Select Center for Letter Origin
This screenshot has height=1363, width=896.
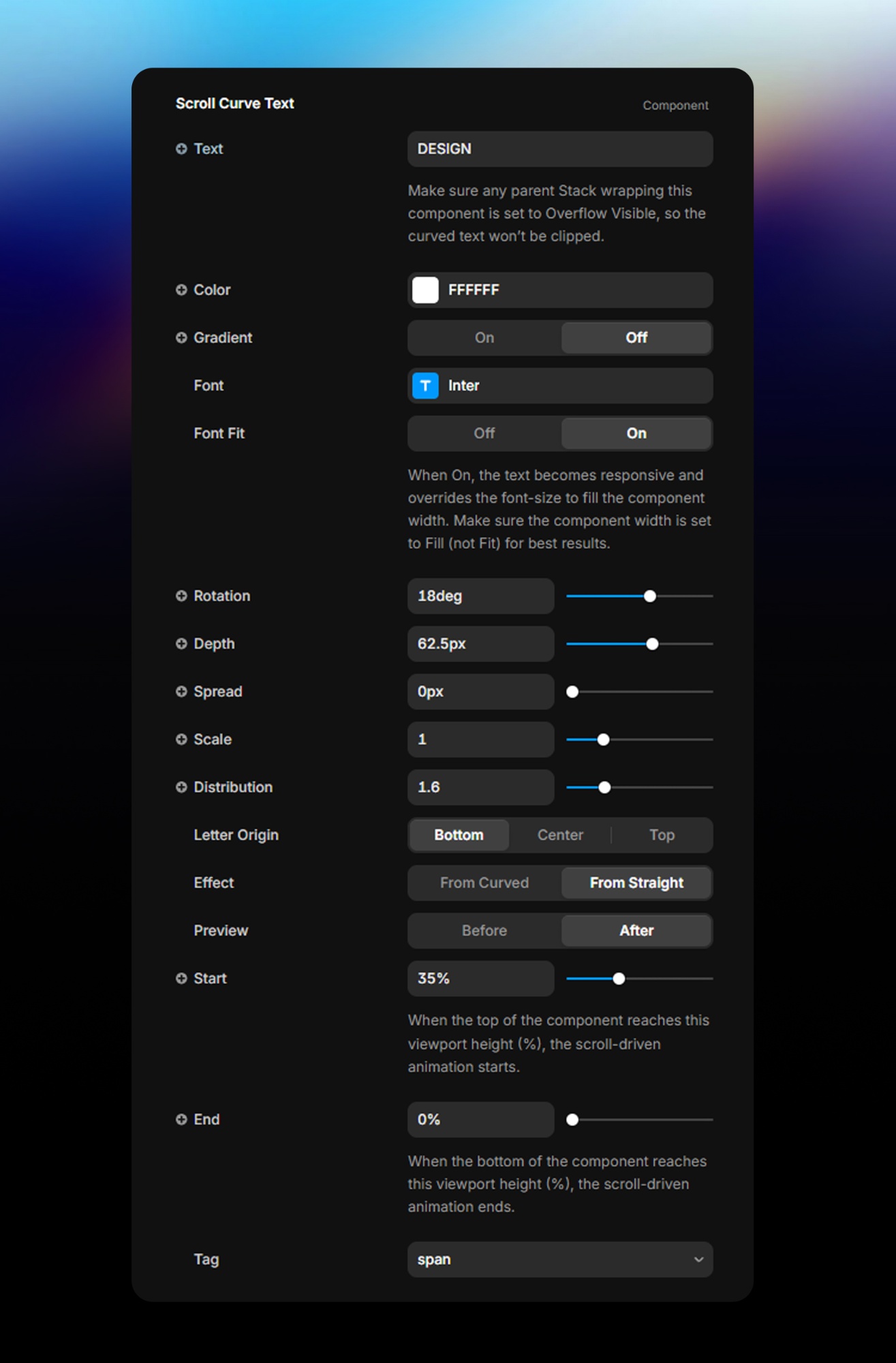560,835
